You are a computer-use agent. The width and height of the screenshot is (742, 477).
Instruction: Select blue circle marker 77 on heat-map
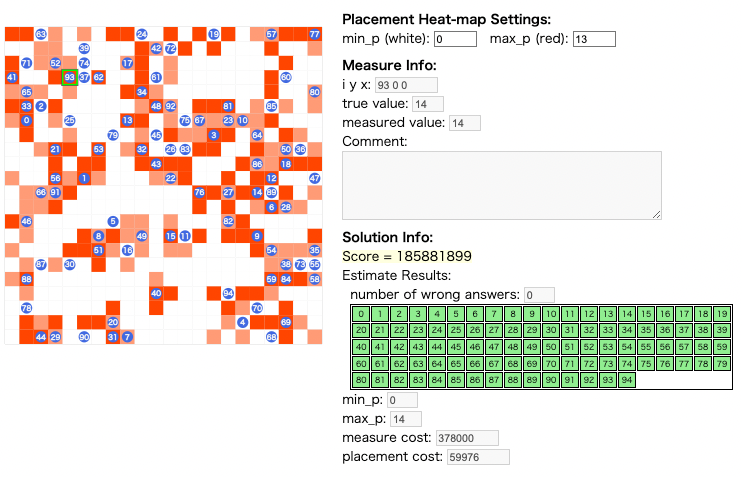[315, 34]
